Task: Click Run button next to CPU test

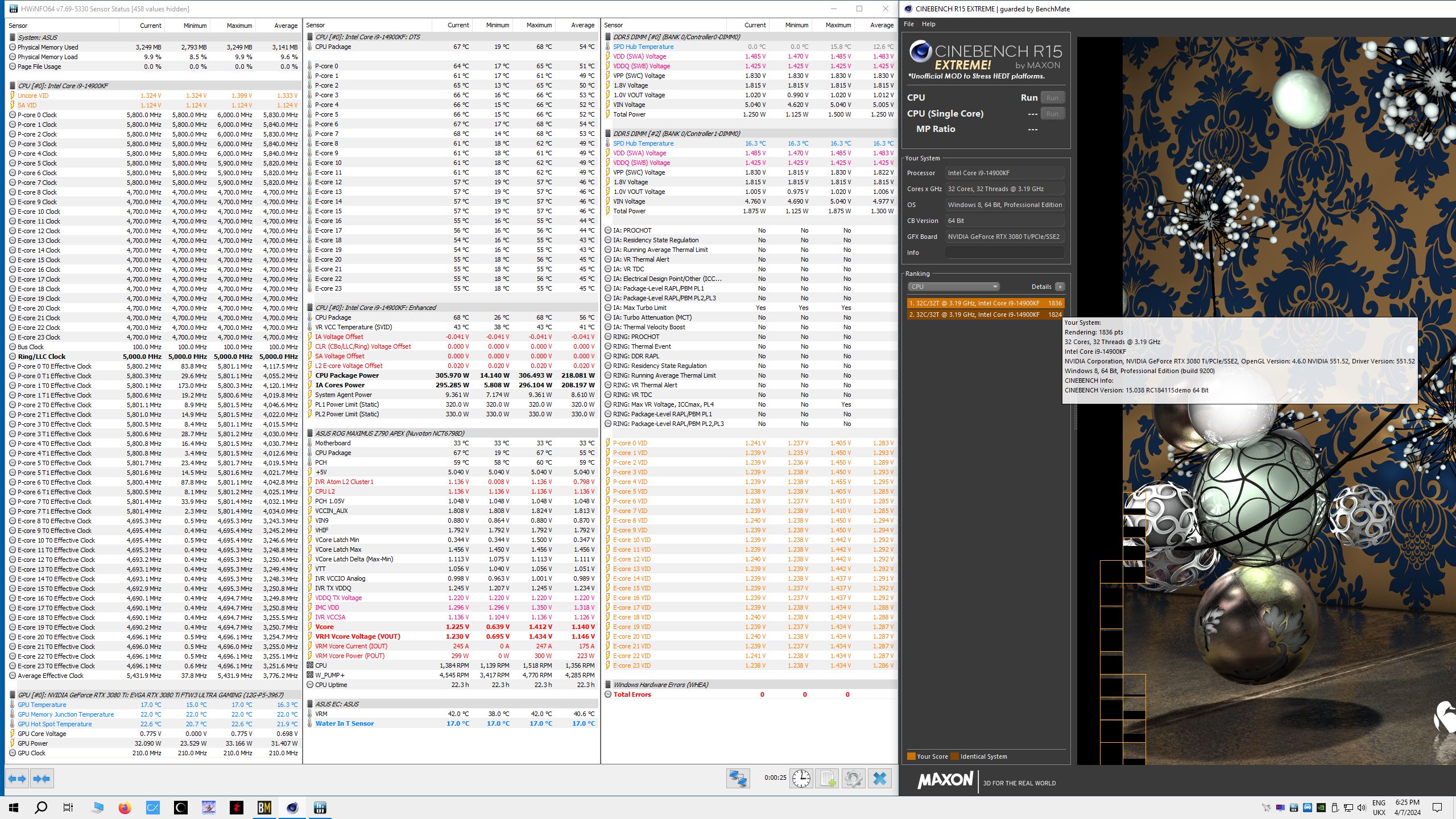Action: point(1052,98)
